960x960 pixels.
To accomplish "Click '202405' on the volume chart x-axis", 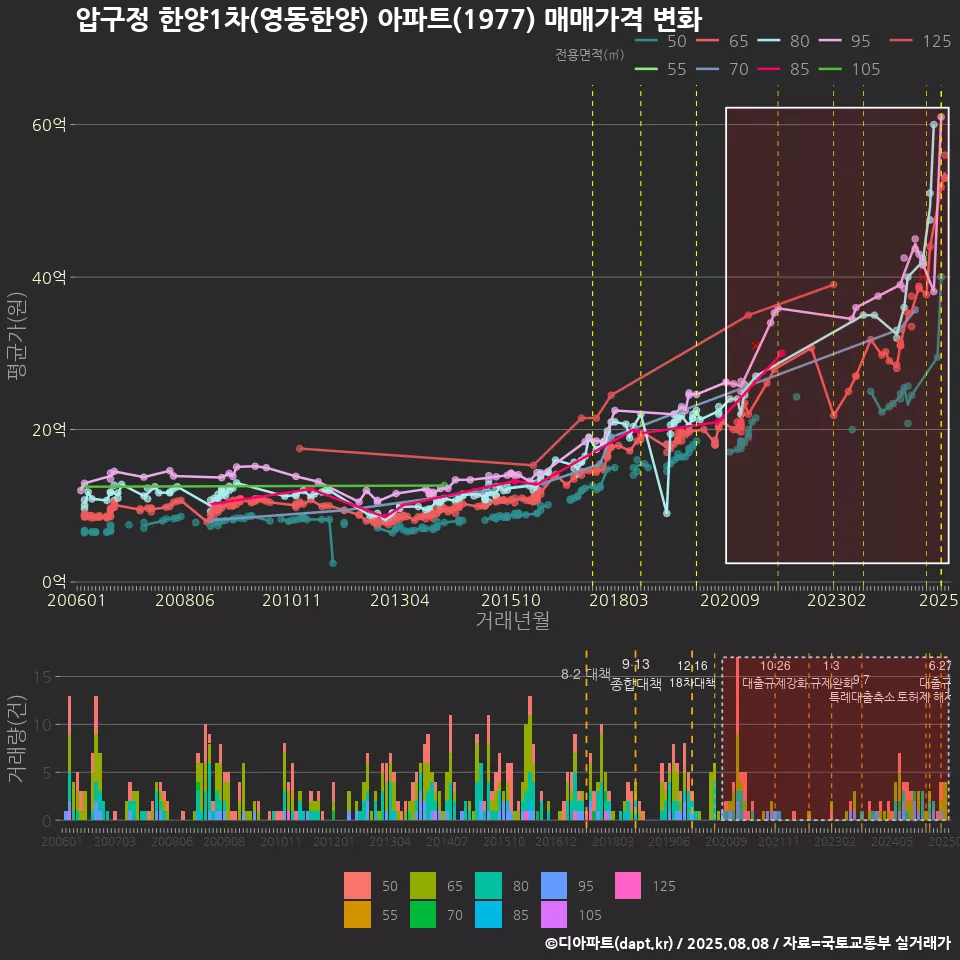I will click(892, 842).
